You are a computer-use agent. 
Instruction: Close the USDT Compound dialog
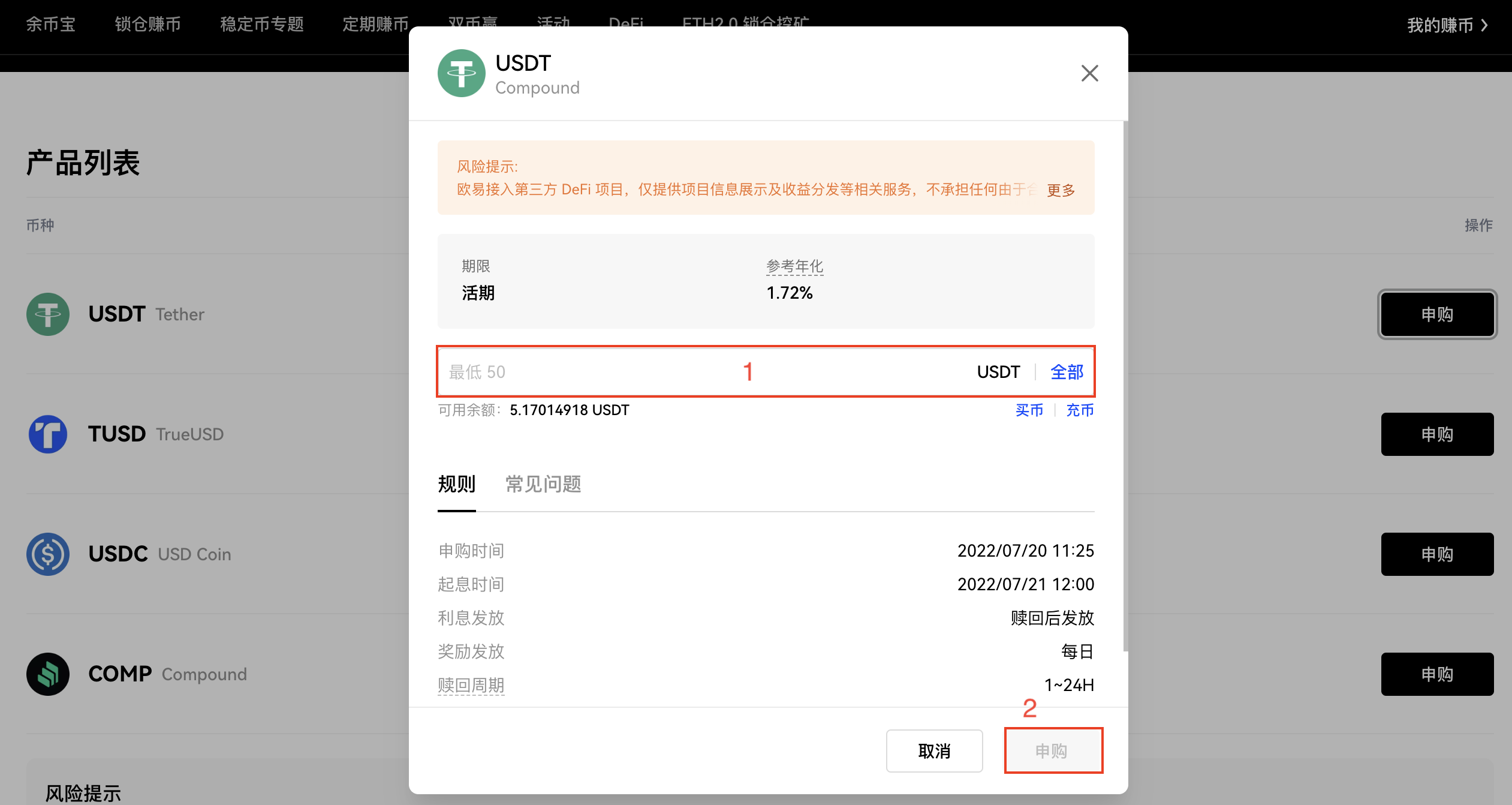1089,73
